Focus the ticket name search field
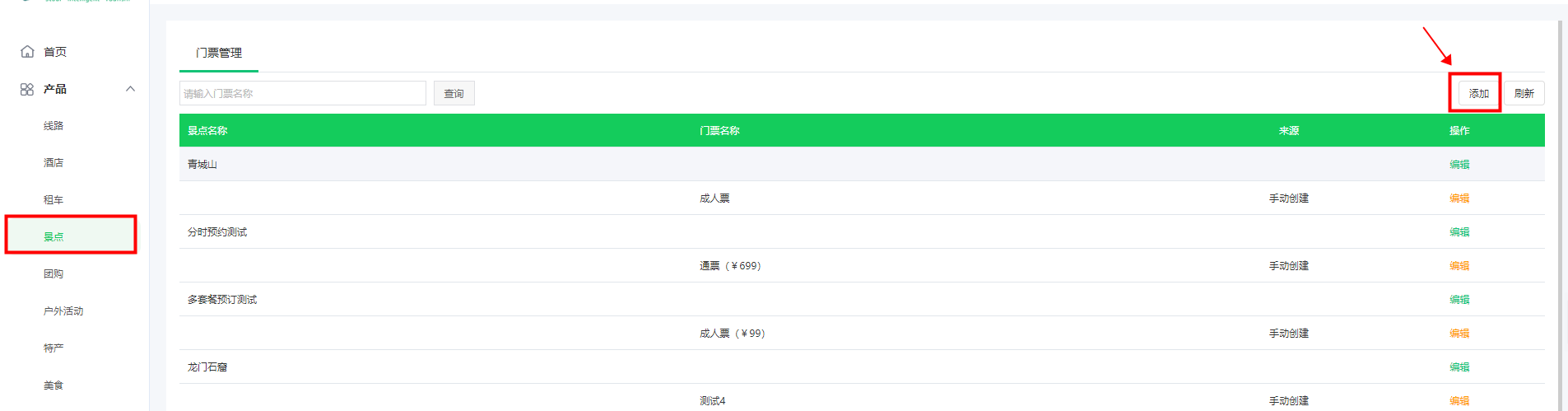 point(302,93)
